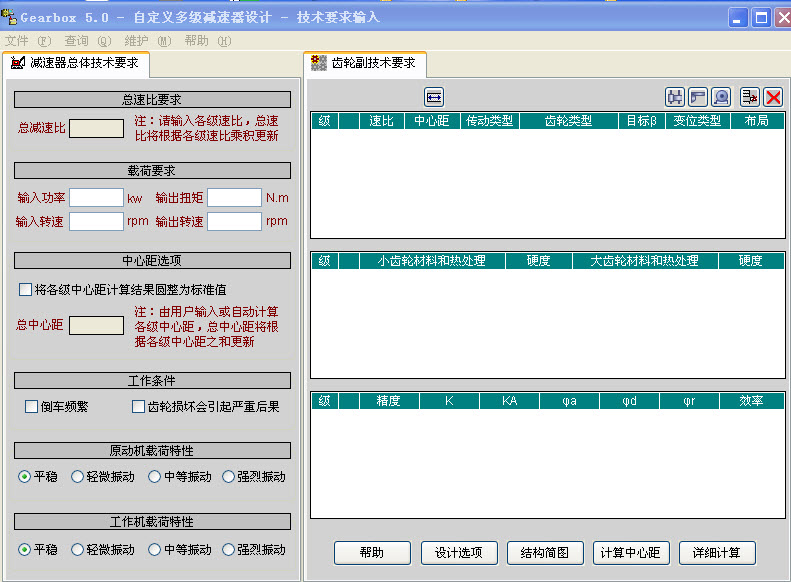Click the red X clear-all icon
The image size is (791, 582).
tap(773, 97)
